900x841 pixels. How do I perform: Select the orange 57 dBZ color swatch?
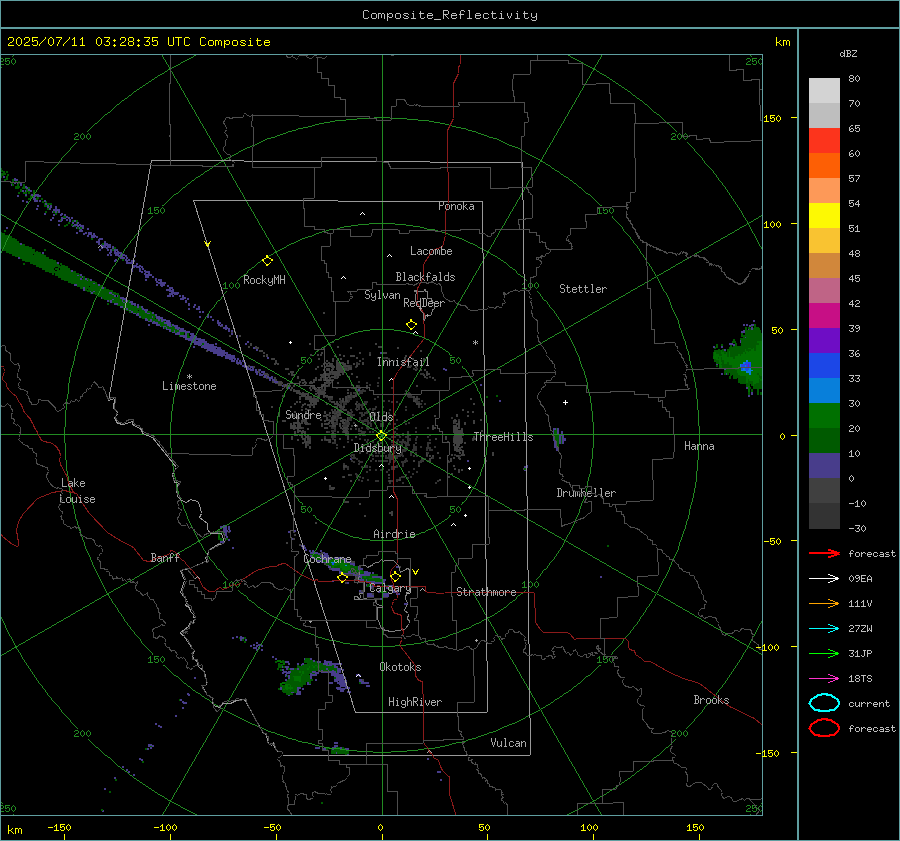824,165
